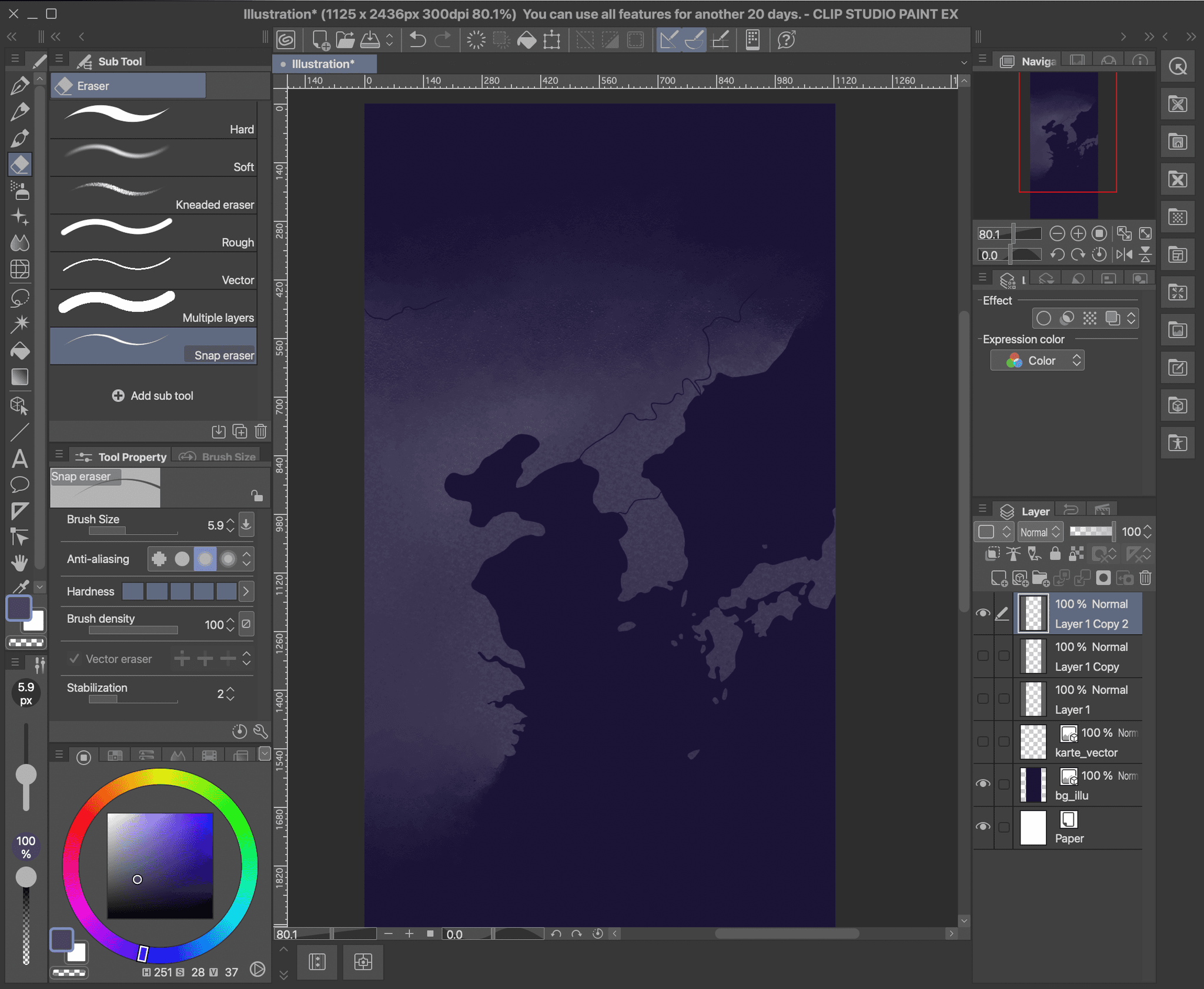Toggle the Vector eraser checkbox

(x=75, y=659)
